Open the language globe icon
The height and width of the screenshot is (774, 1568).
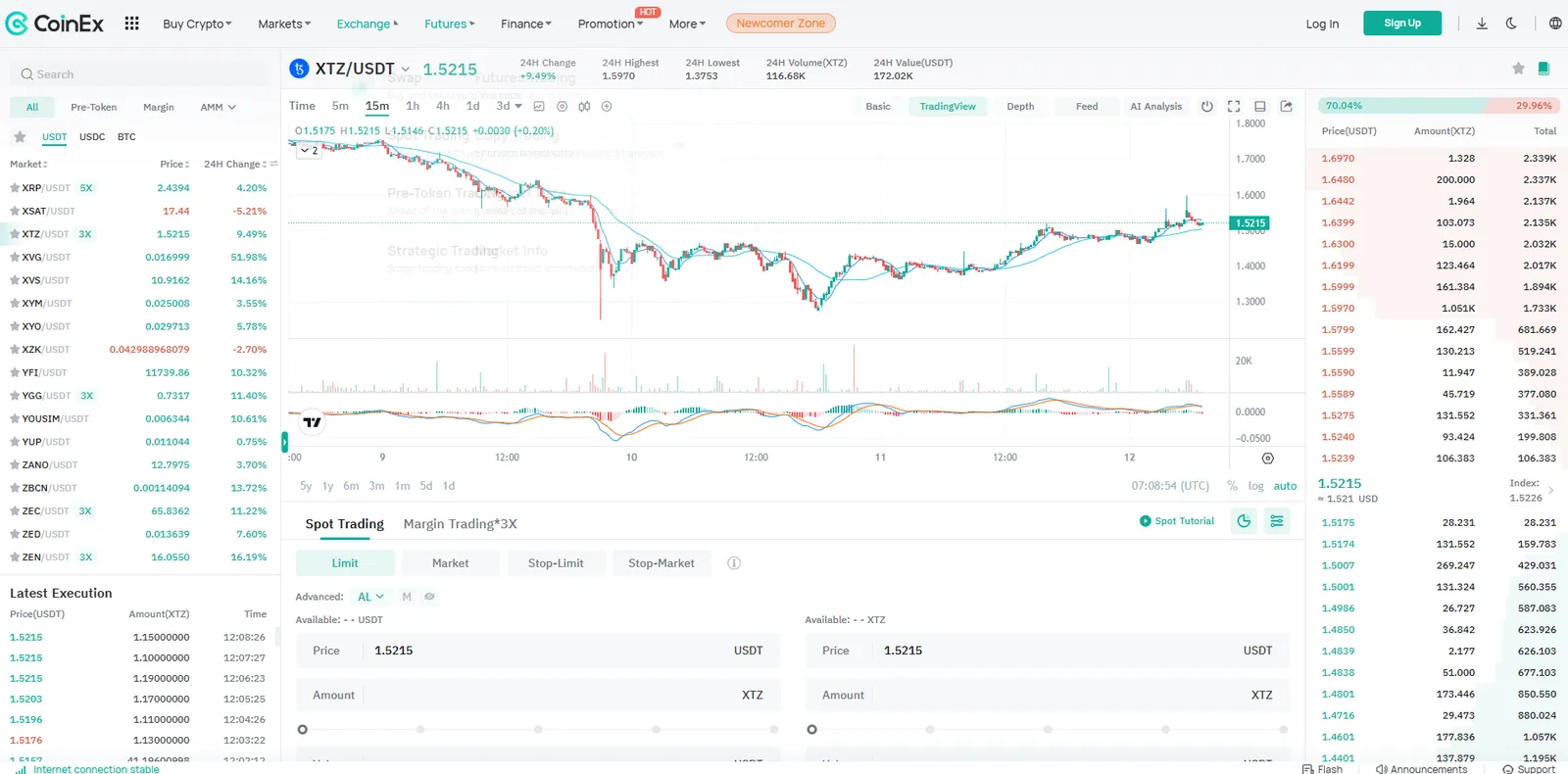click(1555, 24)
